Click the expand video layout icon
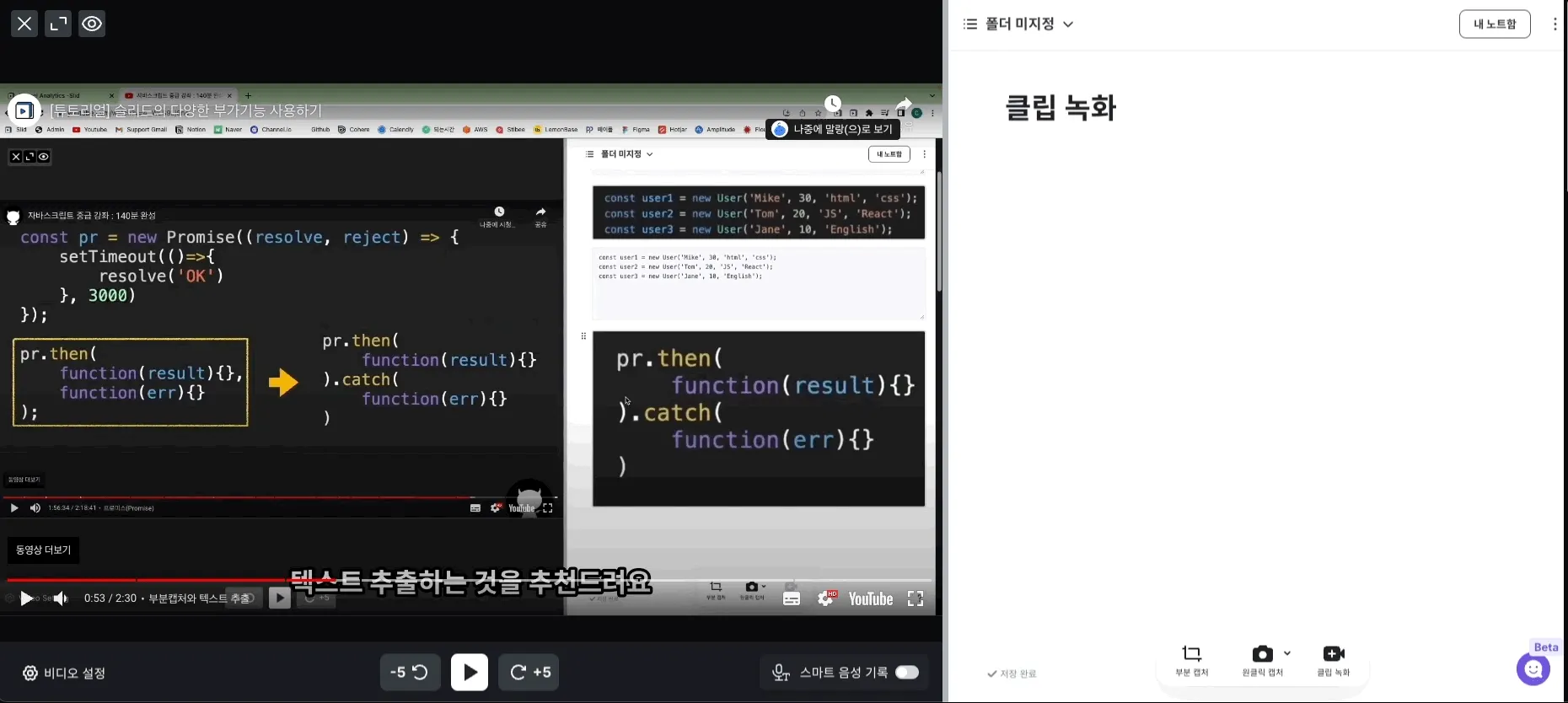Image resolution: width=1568 pixels, height=703 pixels. [x=58, y=24]
